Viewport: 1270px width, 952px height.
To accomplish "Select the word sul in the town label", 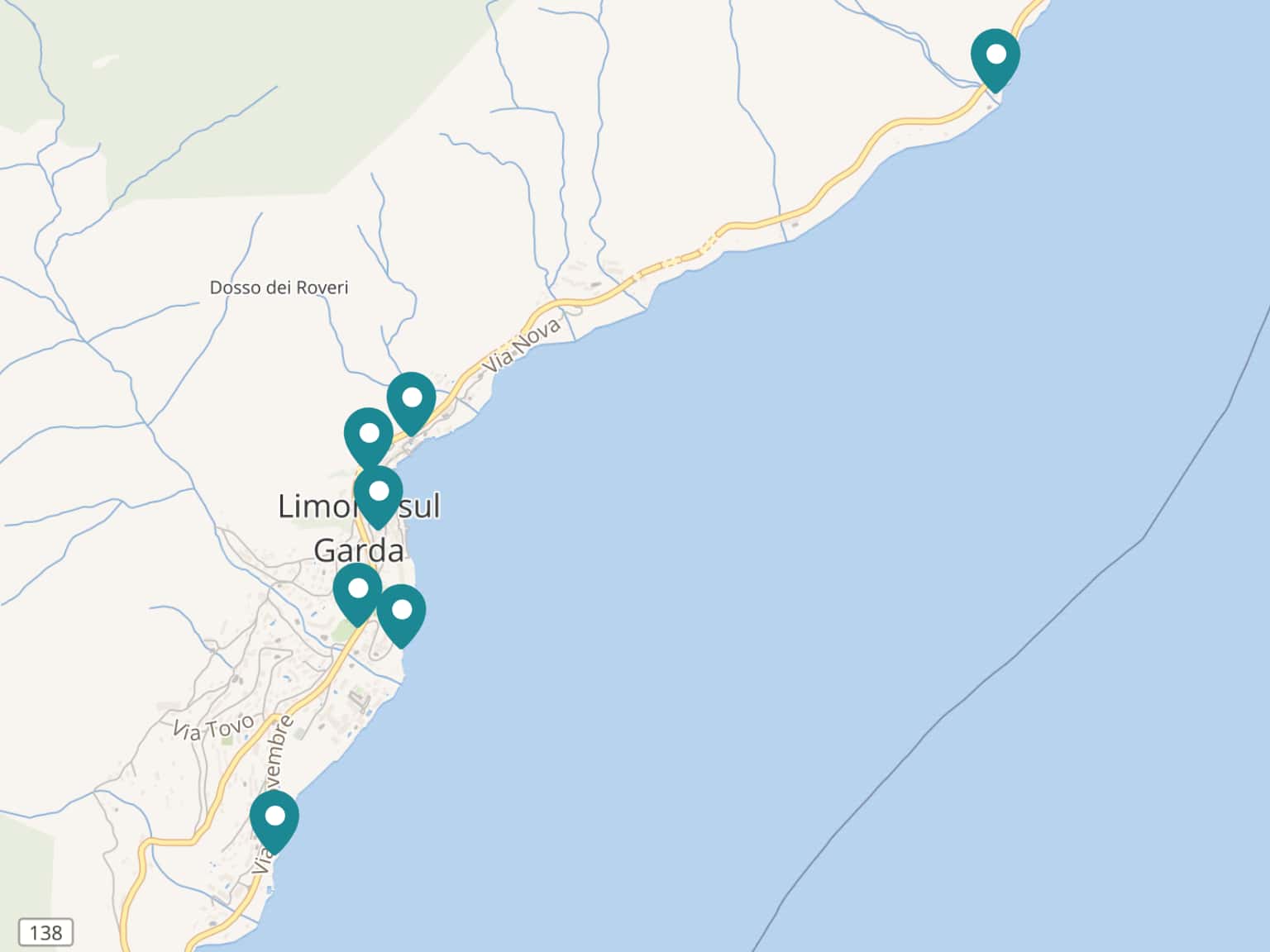I will click(418, 506).
